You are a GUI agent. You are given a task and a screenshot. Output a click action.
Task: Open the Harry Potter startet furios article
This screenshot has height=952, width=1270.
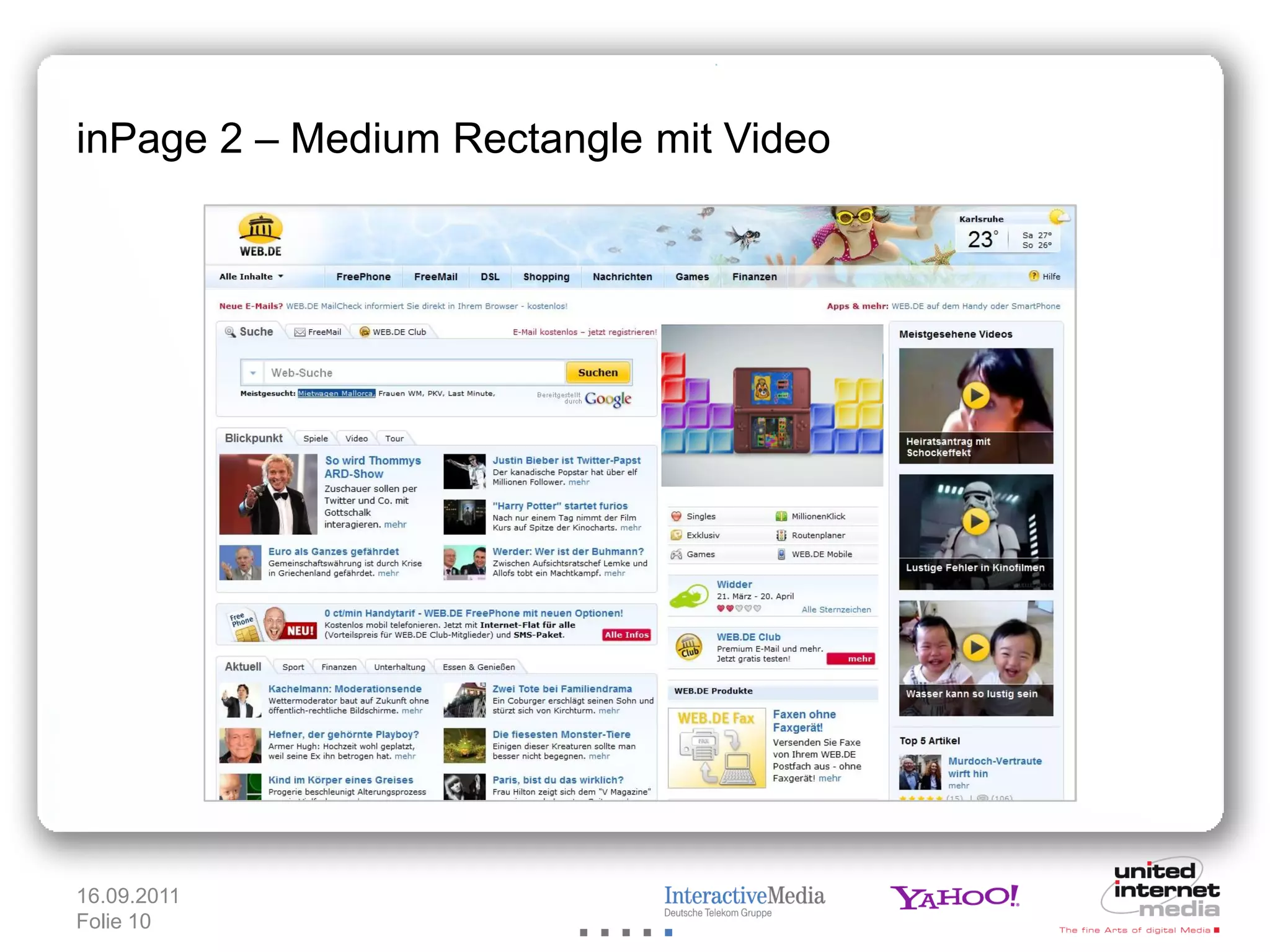click(559, 506)
